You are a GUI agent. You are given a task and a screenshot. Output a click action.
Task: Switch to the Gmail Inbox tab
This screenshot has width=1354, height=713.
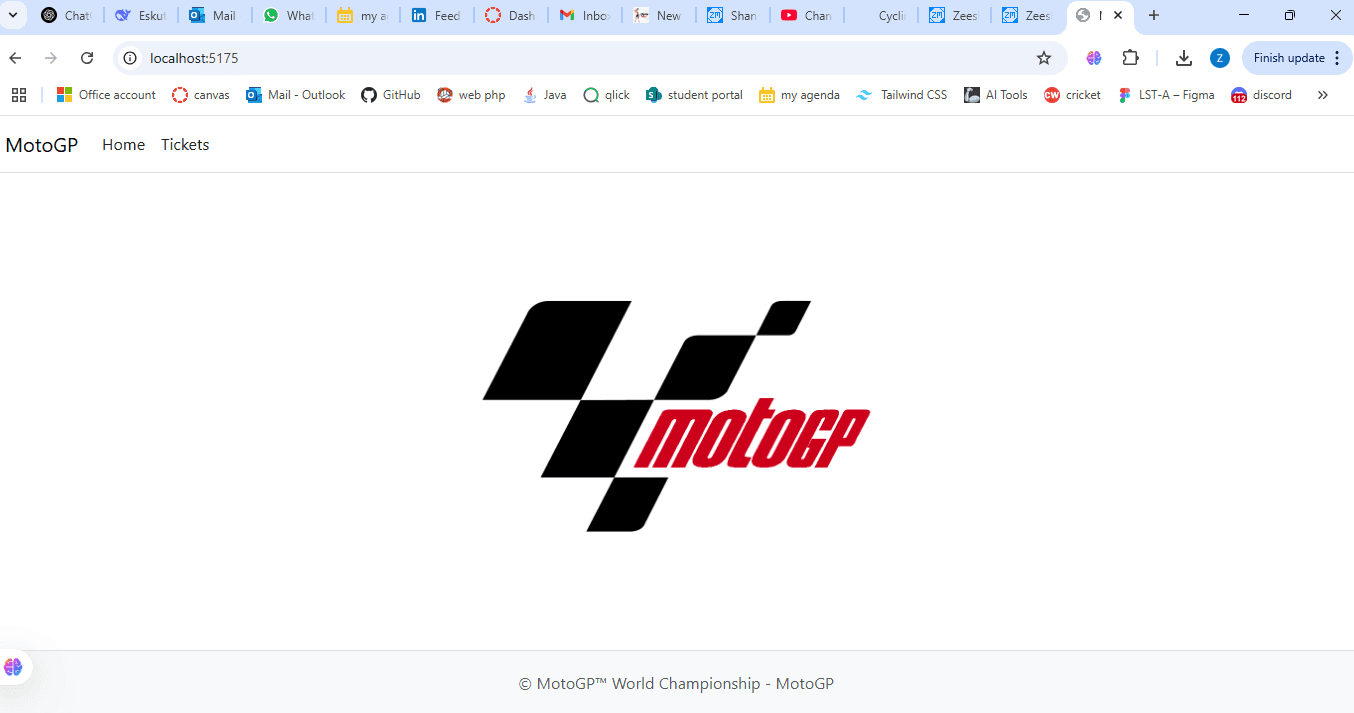tap(585, 15)
